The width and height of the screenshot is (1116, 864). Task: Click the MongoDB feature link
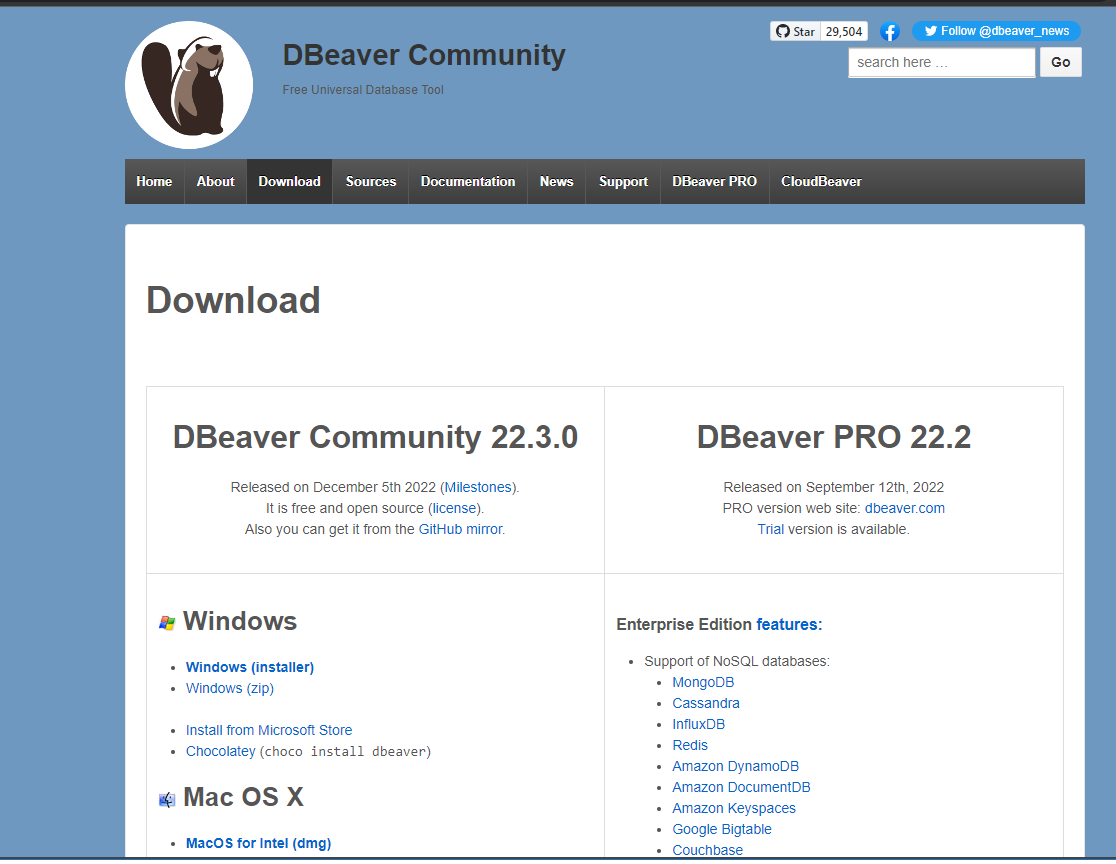[x=703, y=682]
